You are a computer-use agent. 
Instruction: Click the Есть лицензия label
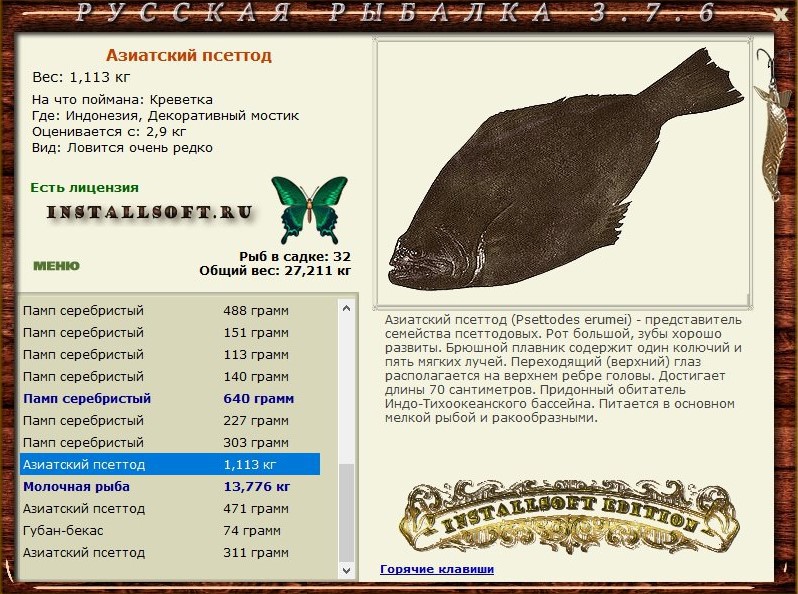point(84,187)
